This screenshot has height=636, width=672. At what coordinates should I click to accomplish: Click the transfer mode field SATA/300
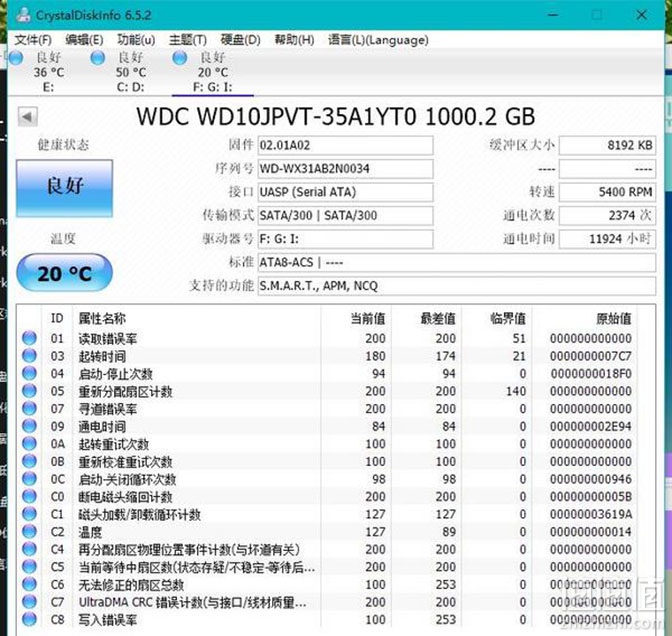[345, 216]
